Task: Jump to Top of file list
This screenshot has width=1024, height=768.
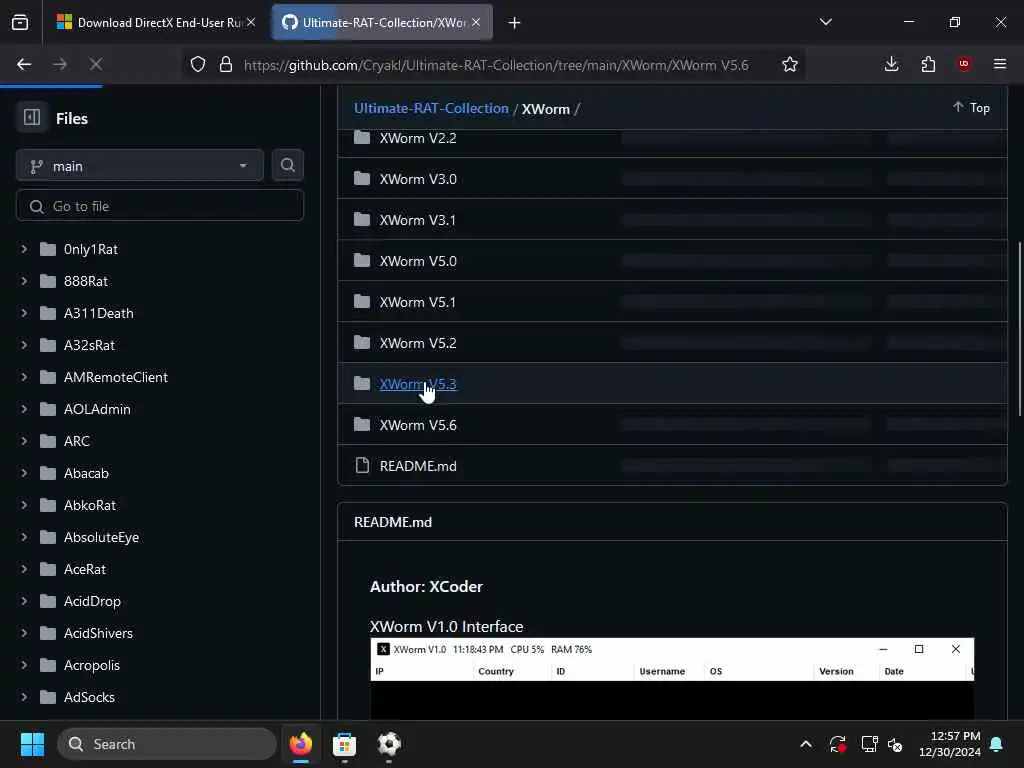Action: 971,108
